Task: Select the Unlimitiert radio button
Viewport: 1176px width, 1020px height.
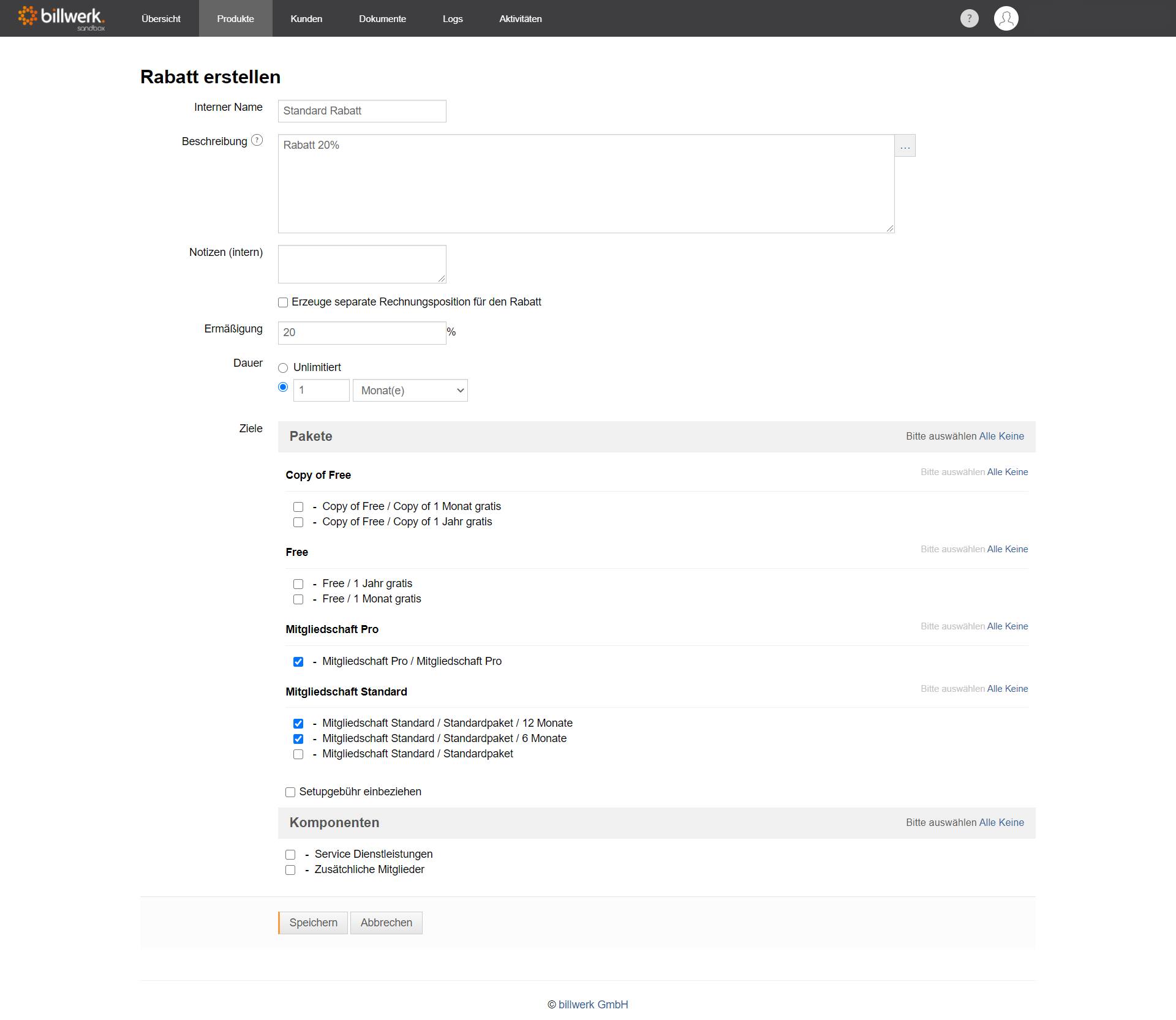Action: click(283, 368)
